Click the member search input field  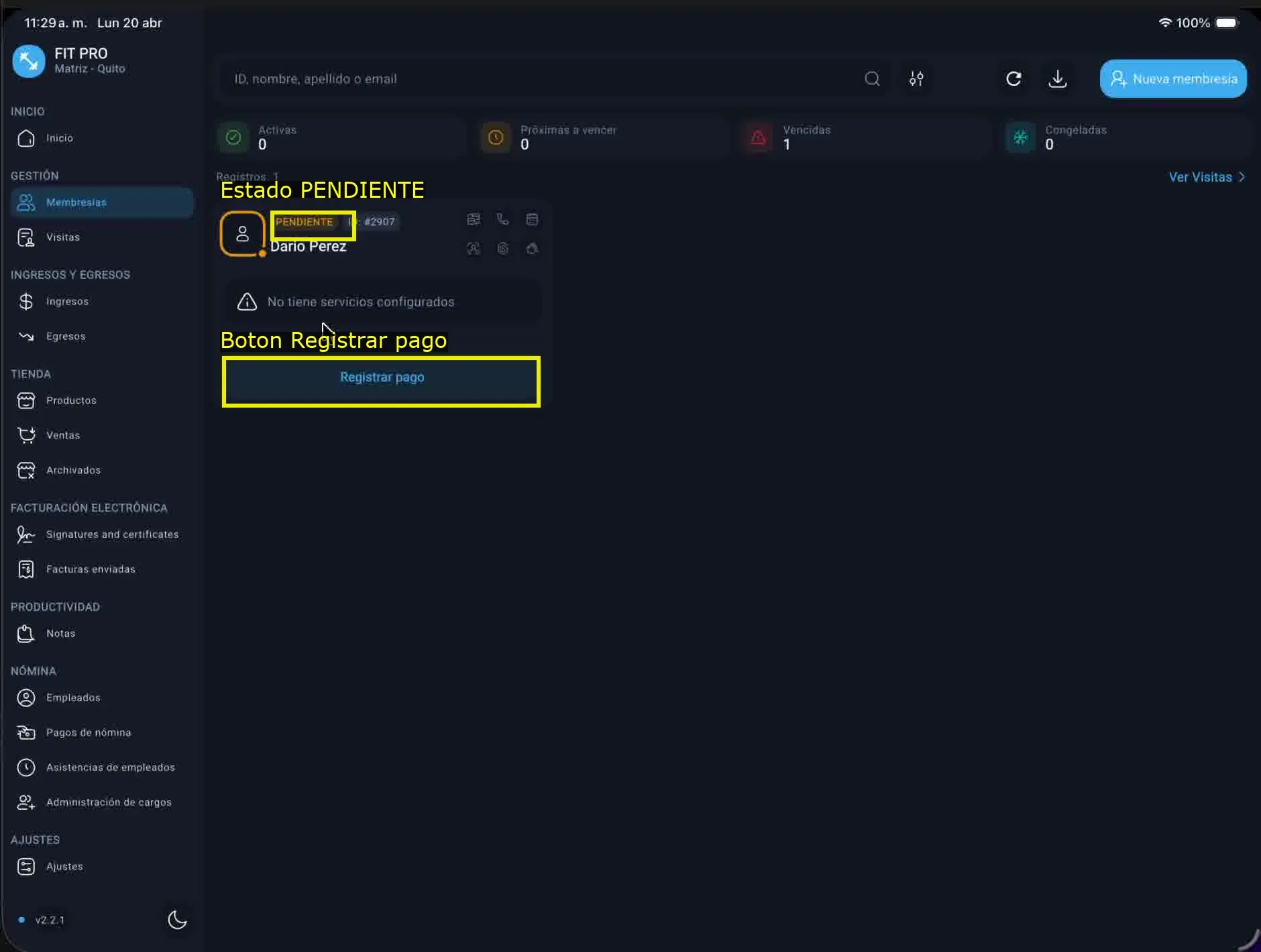point(537,79)
